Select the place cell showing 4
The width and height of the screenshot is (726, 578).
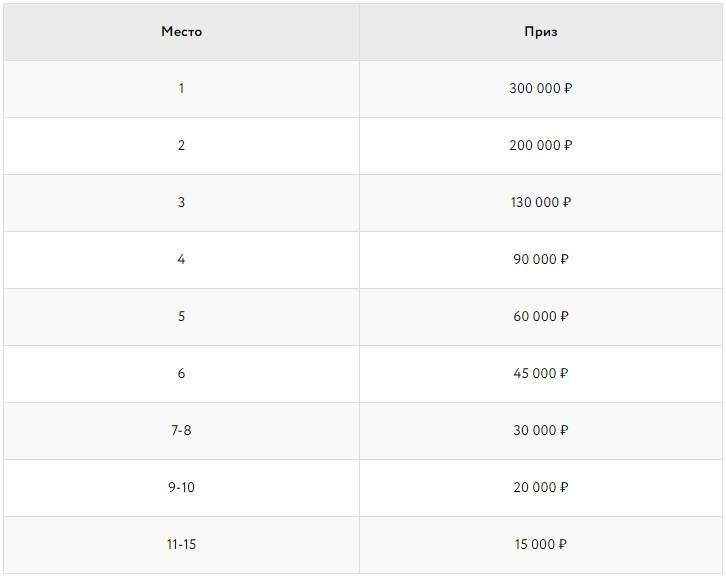tap(181, 260)
